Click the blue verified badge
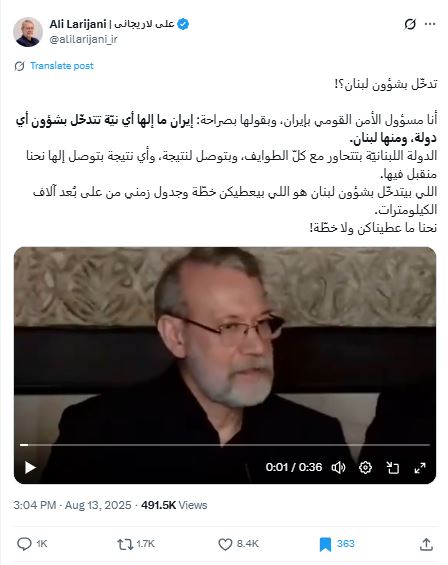Screen dimensions: 448x565 click(183, 24)
